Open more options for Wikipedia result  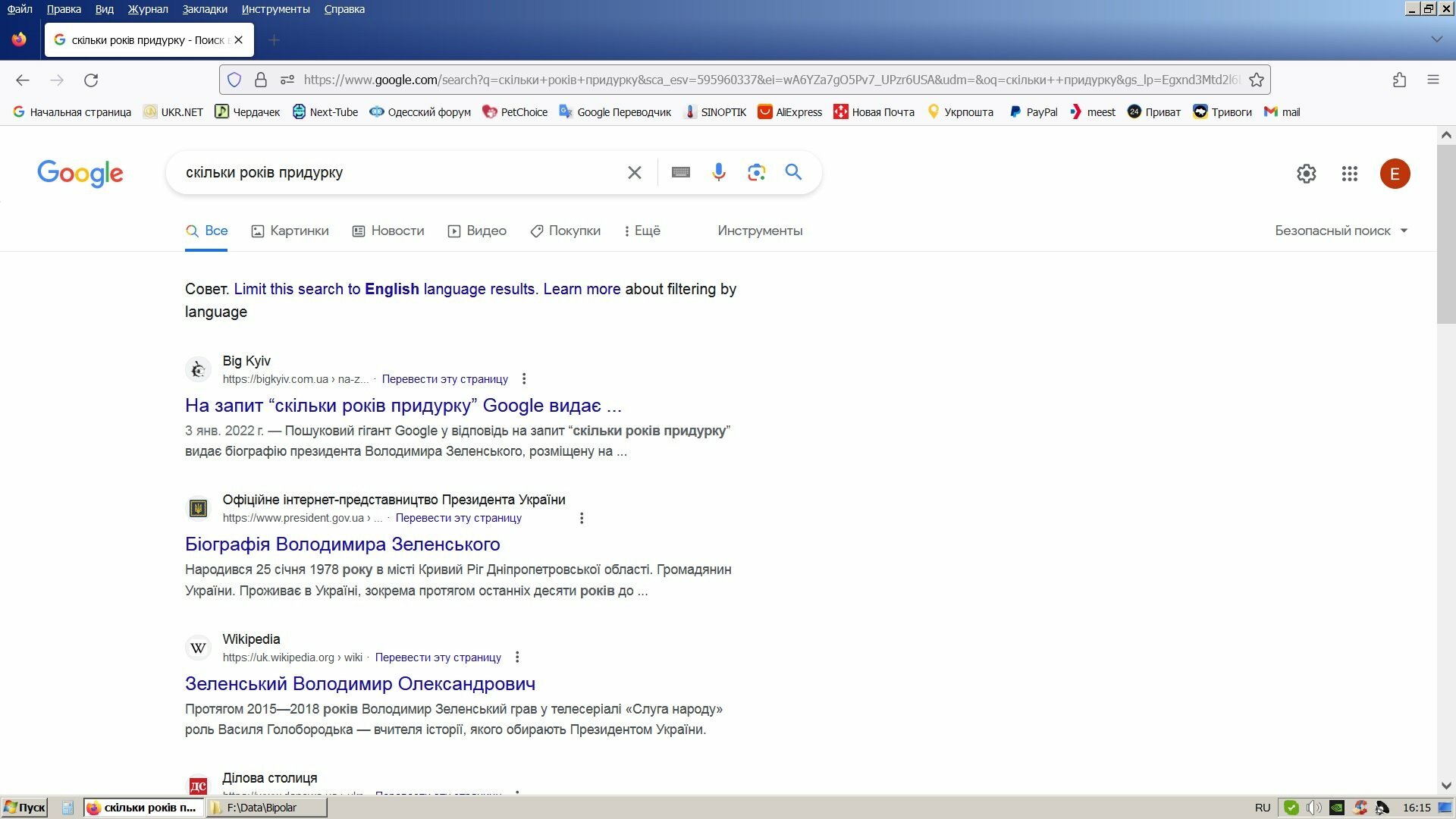click(x=517, y=657)
